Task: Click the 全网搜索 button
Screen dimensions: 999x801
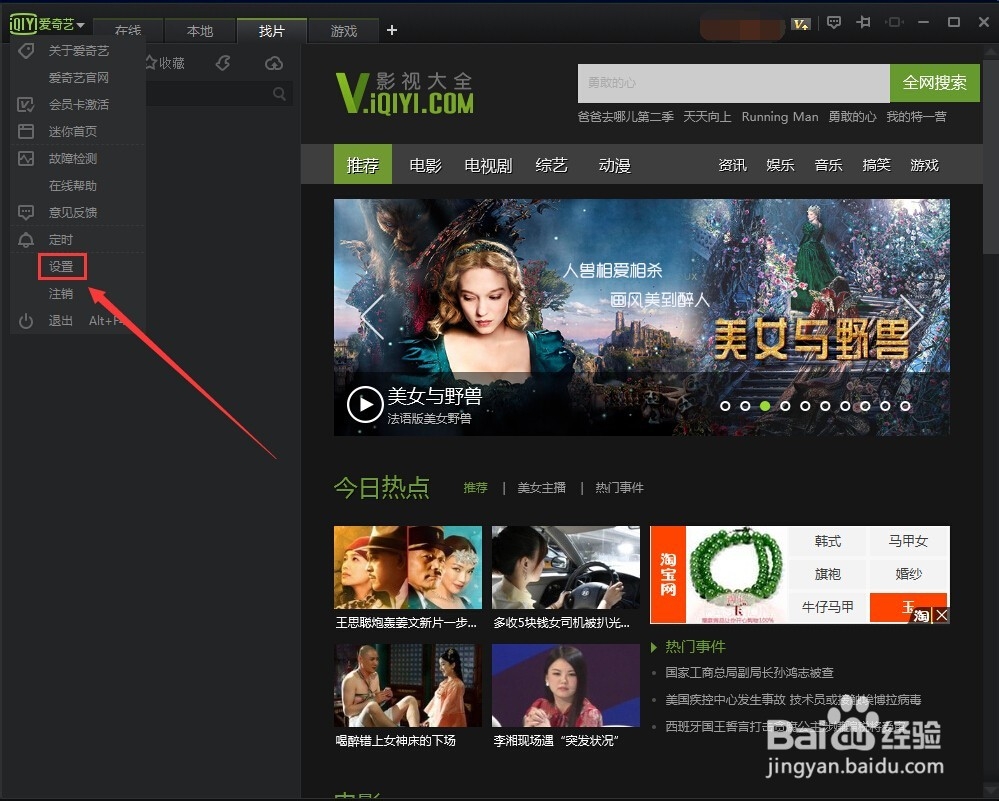Action: [x=935, y=83]
